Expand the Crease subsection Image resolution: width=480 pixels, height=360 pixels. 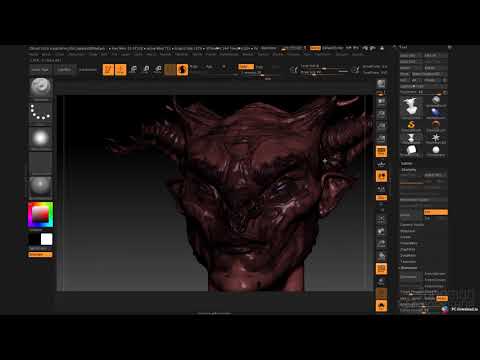click(x=406, y=237)
